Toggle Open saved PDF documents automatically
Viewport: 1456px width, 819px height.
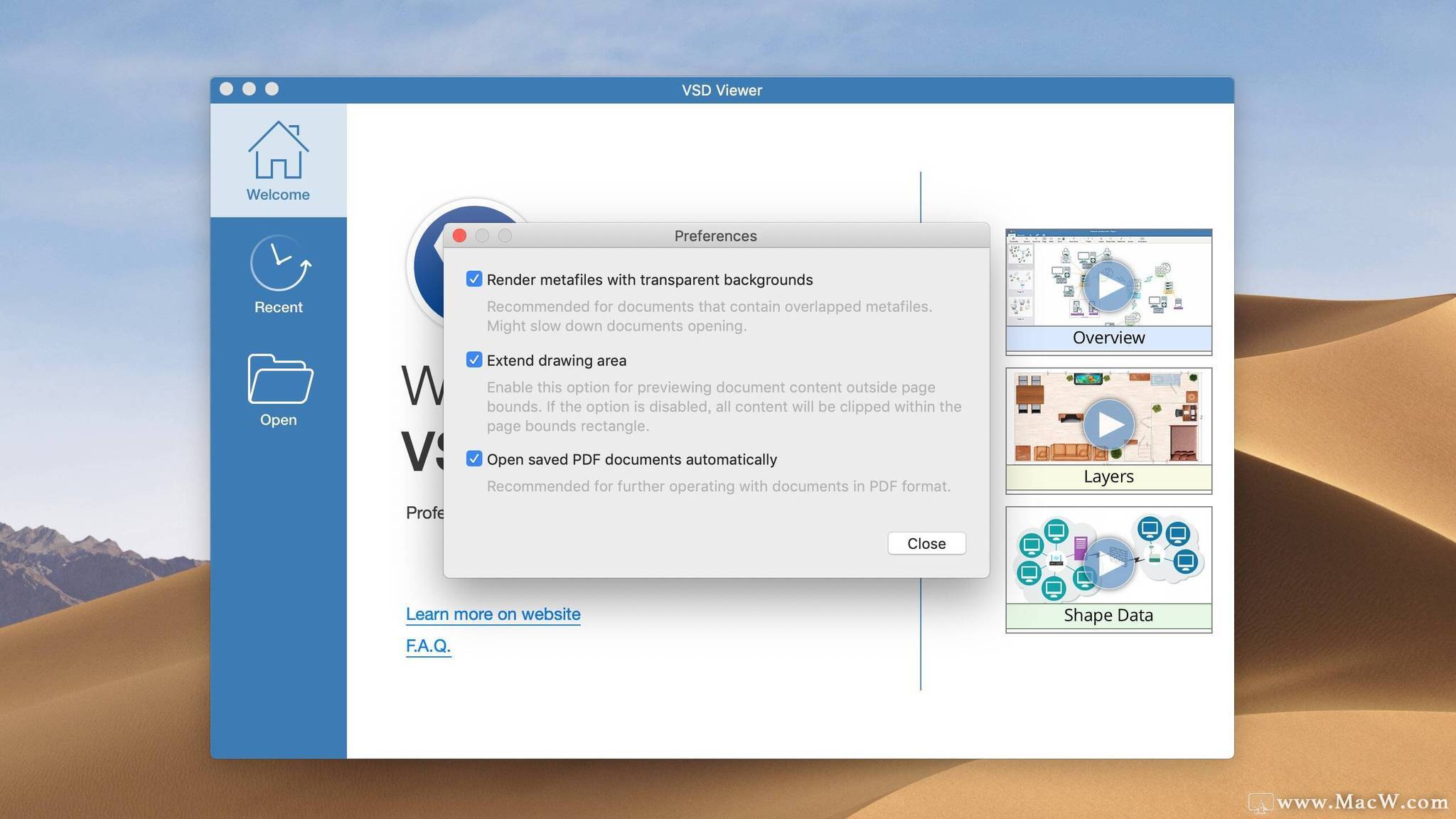(x=474, y=459)
